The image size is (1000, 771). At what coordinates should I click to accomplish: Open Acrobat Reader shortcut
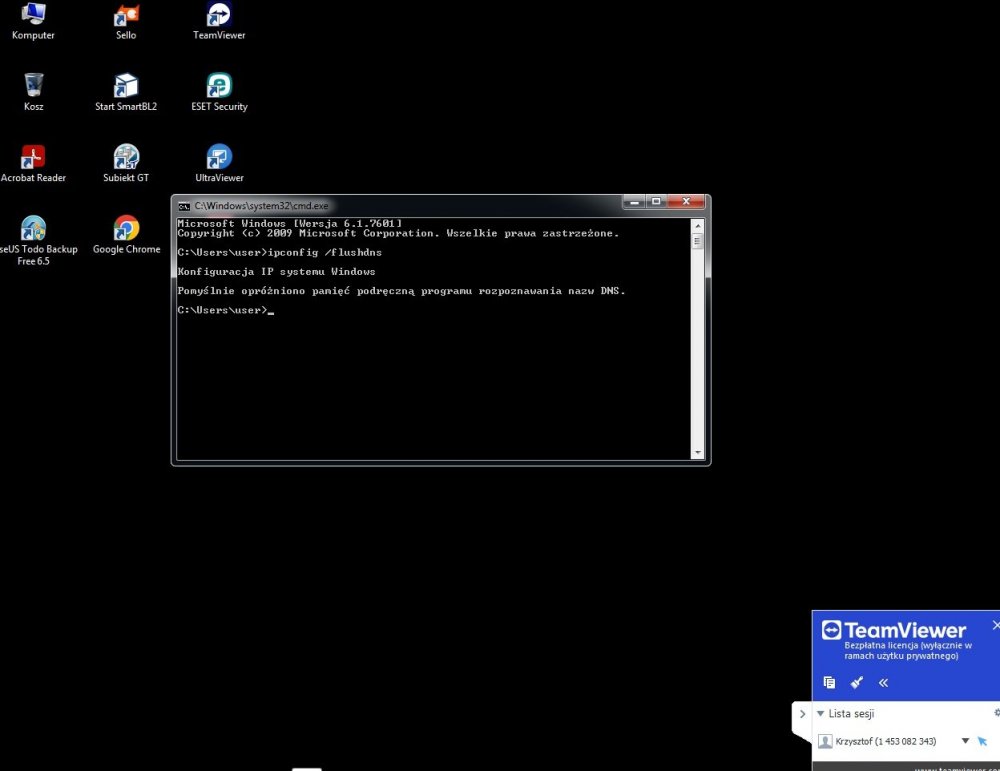33,158
